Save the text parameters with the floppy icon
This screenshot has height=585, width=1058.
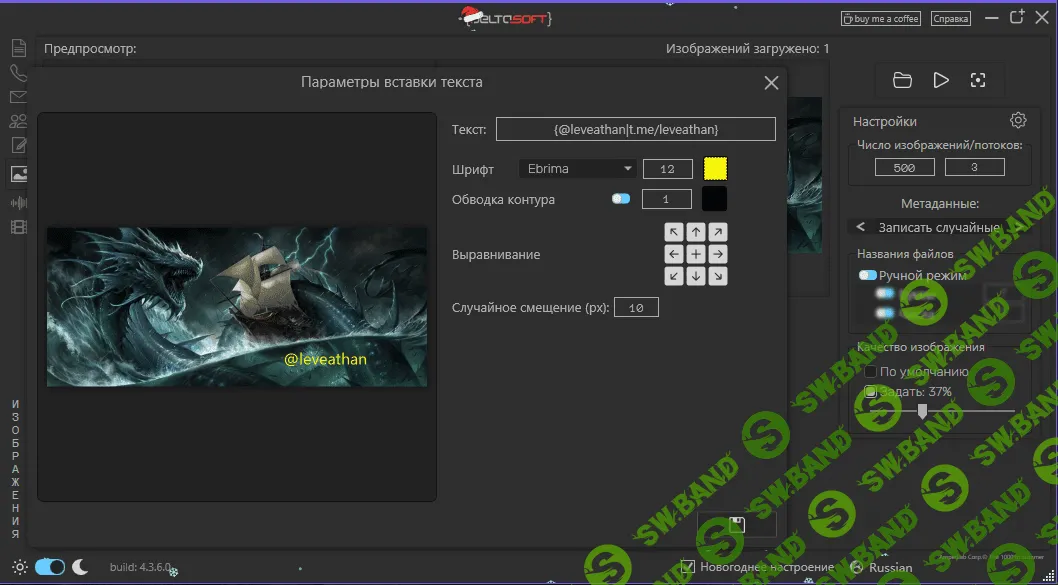click(737, 524)
